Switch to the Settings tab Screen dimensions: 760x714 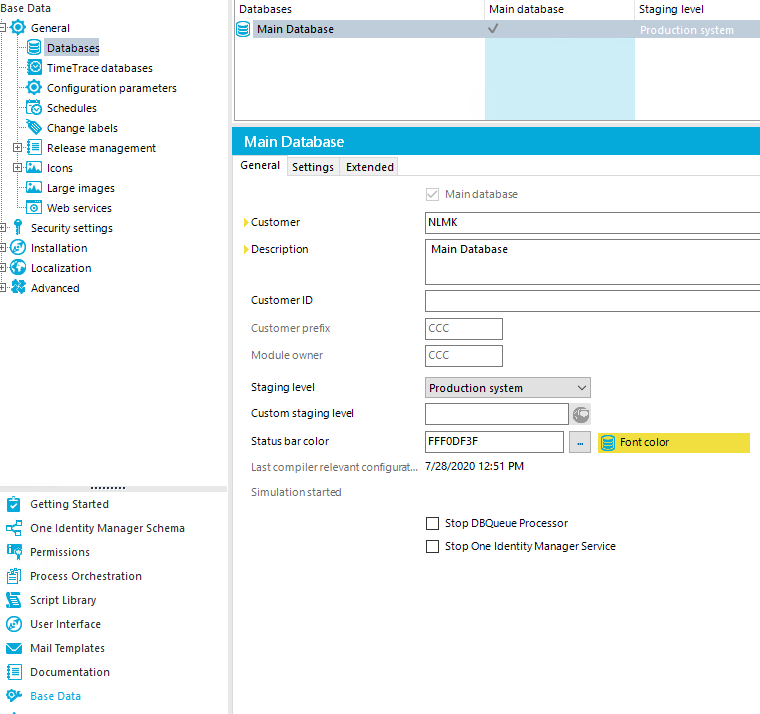click(x=313, y=167)
